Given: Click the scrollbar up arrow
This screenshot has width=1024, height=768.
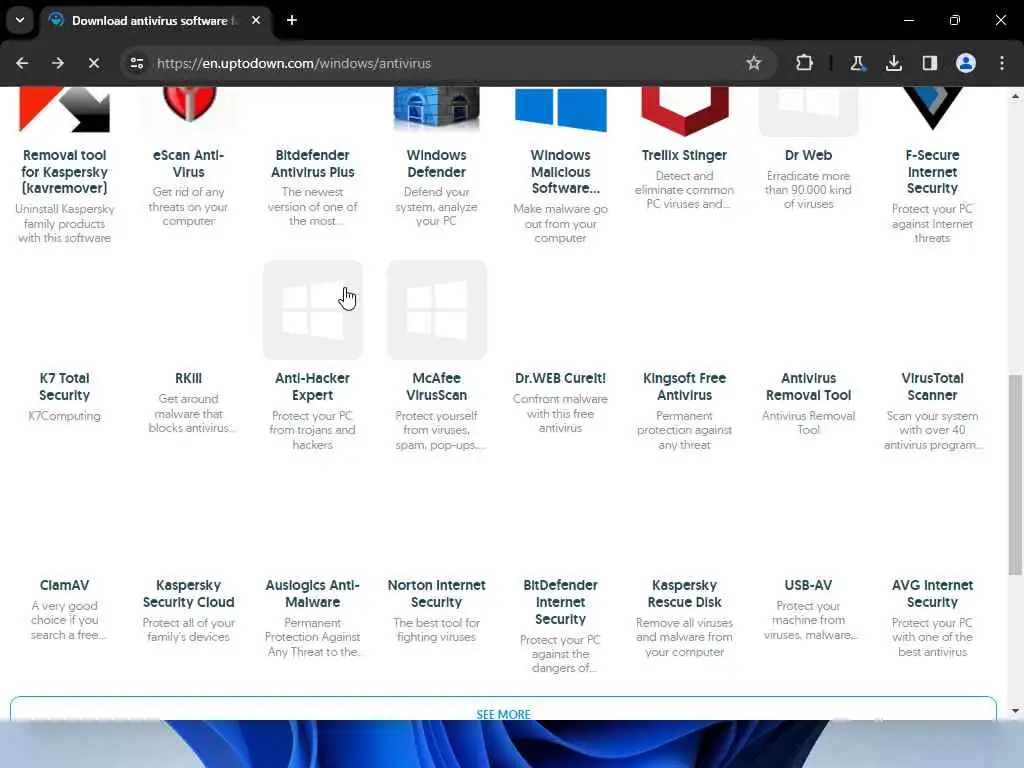Looking at the screenshot, I should click(x=1015, y=96).
